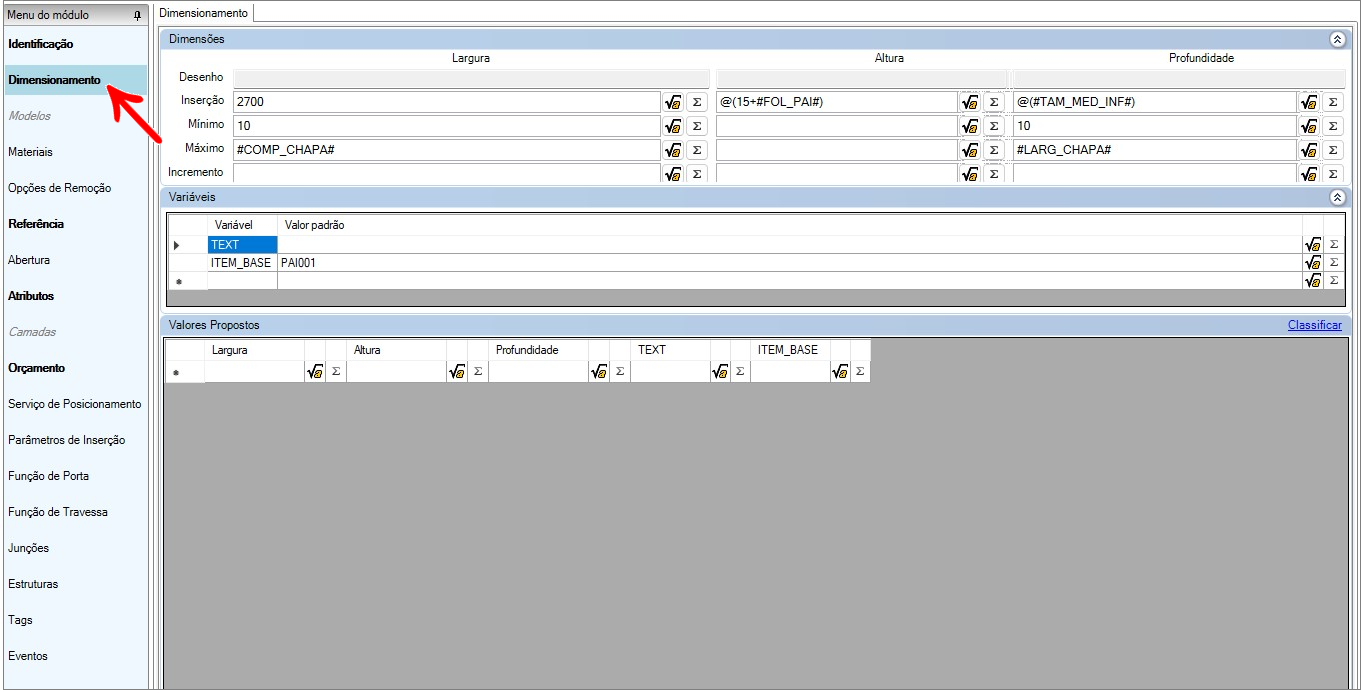
Task: Open formula editor for Altura Mínimo
Action: coord(970,126)
